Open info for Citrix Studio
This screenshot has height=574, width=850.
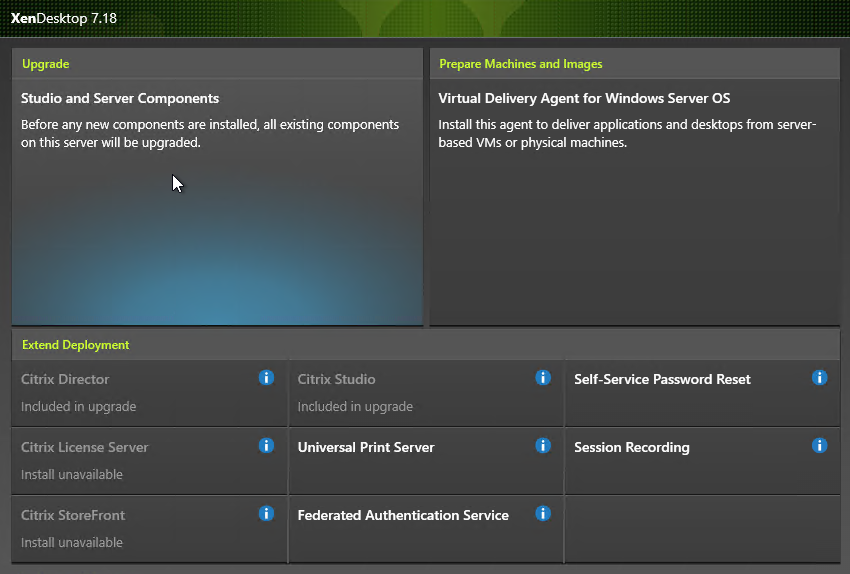click(x=543, y=377)
